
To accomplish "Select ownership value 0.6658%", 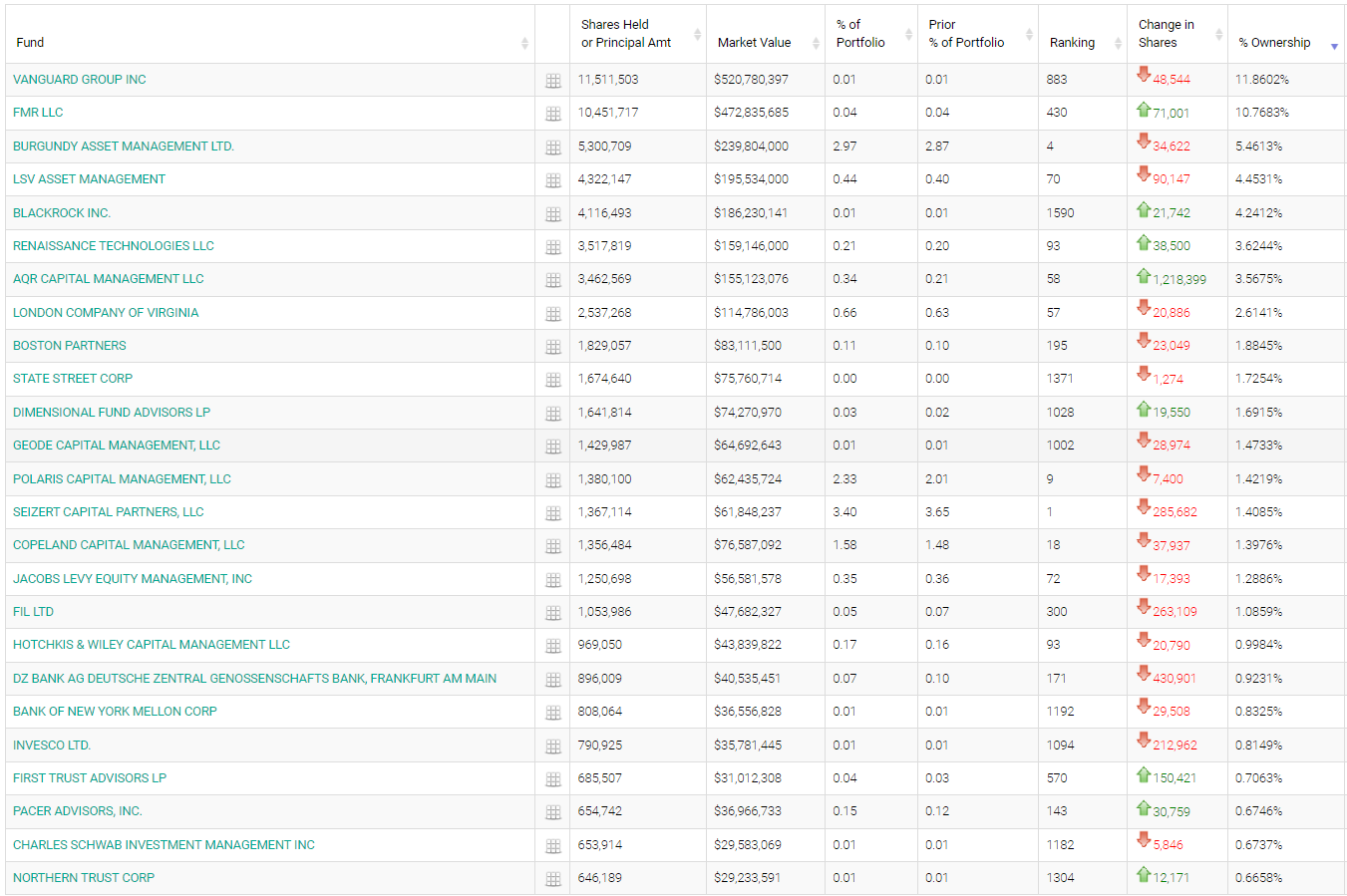I will (x=1259, y=878).
